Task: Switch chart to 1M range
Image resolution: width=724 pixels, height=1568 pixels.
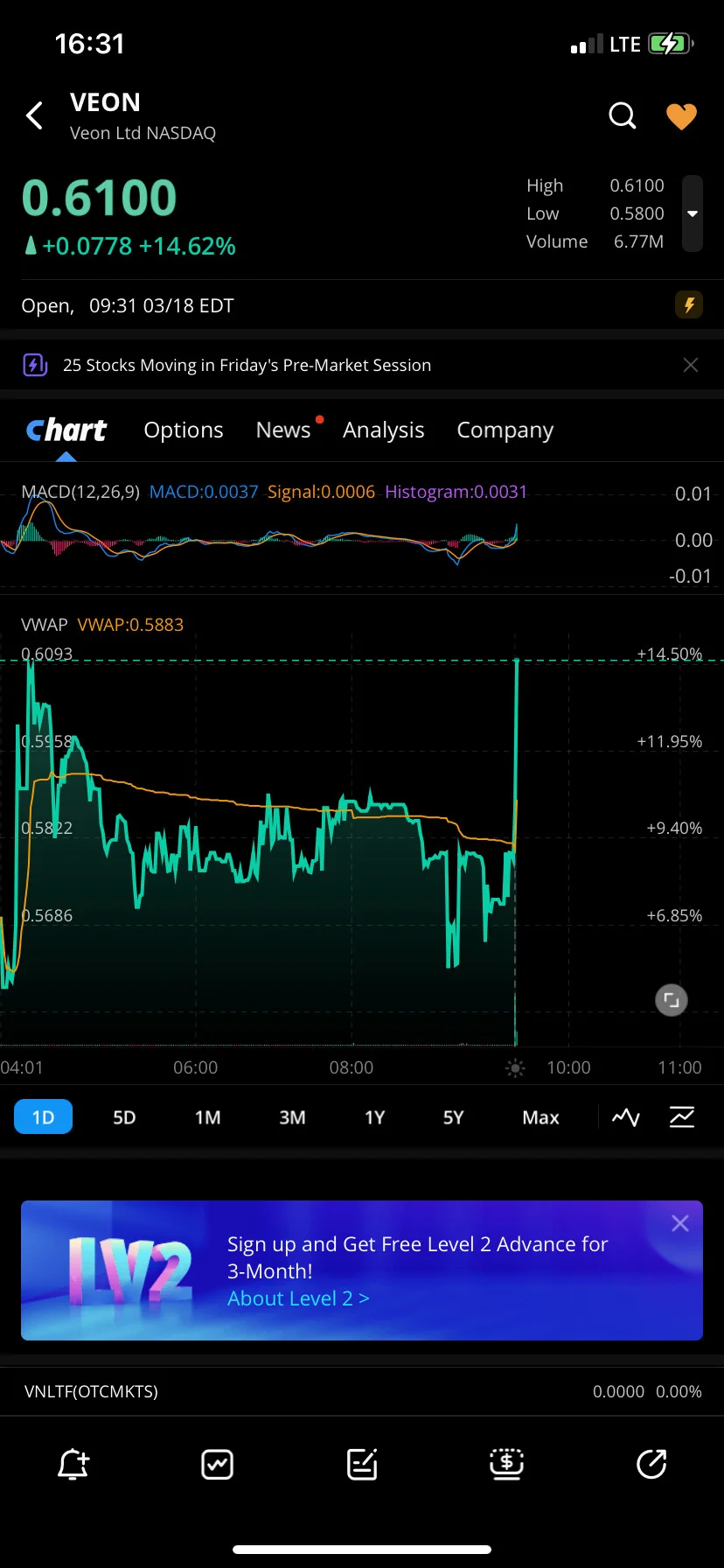Action: 207,1117
